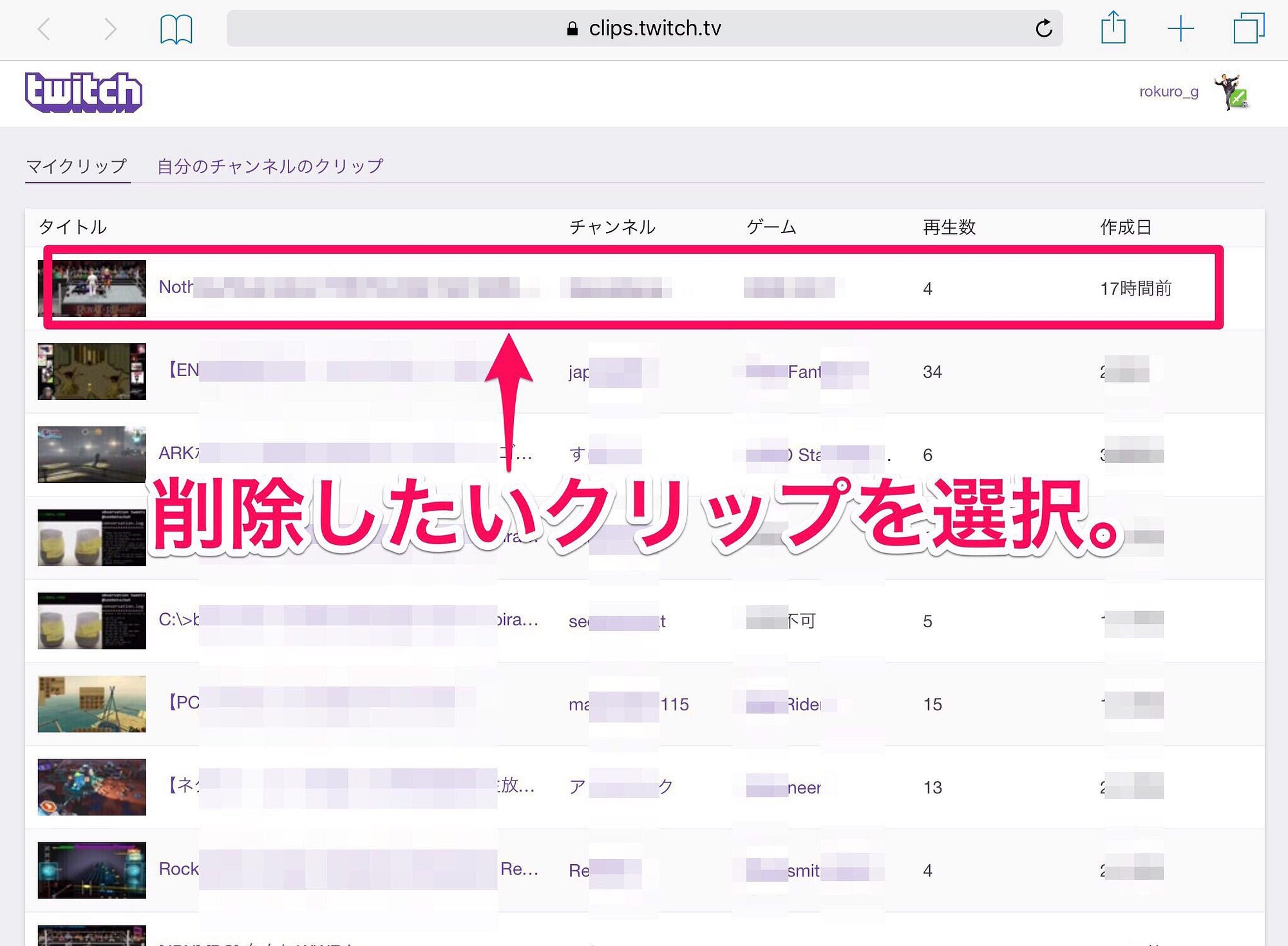Image resolution: width=1288 pixels, height=946 pixels.
Task: Click the ゲーム column header
Action: 772,227
